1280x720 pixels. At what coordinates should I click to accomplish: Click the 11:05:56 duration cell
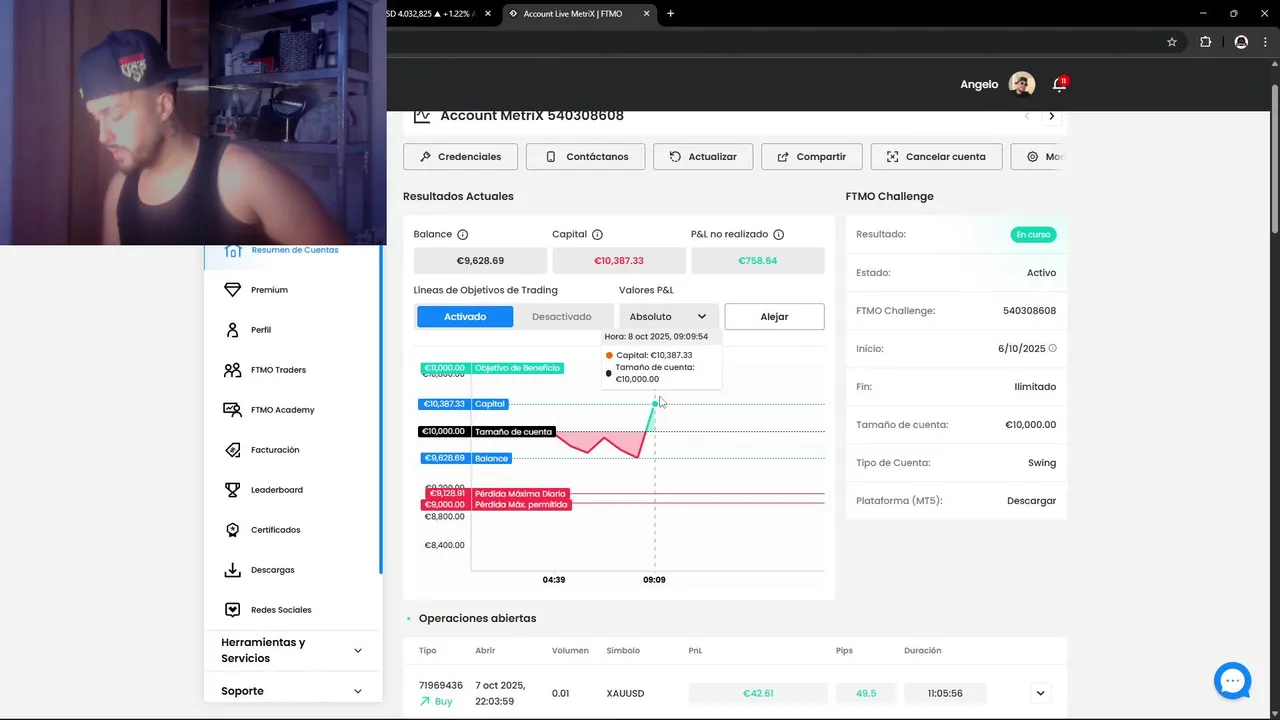click(945, 693)
